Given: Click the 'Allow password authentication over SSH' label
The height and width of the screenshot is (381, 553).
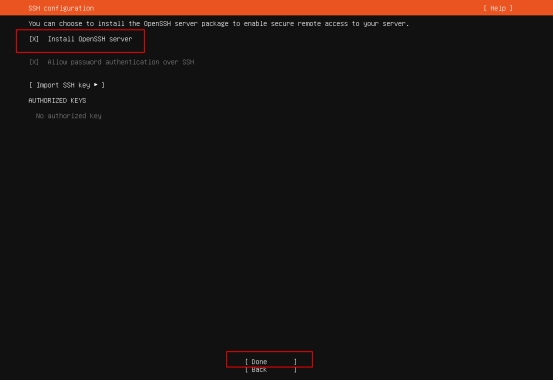Looking at the screenshot, I should pos(121,62).
